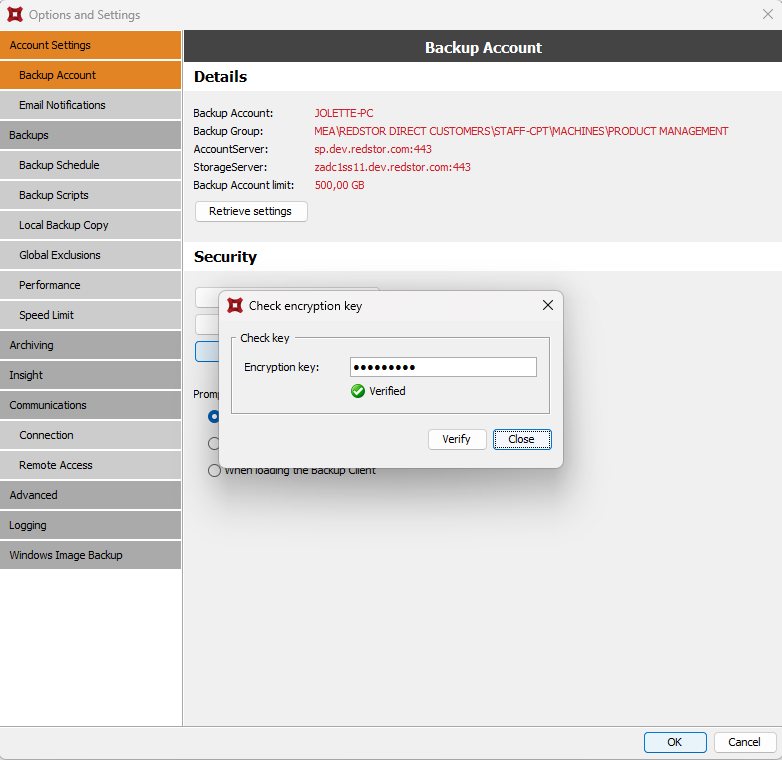The image size is (782, 760).
Task: Close the Check encryption key dialog
Action: click(548, 305)
